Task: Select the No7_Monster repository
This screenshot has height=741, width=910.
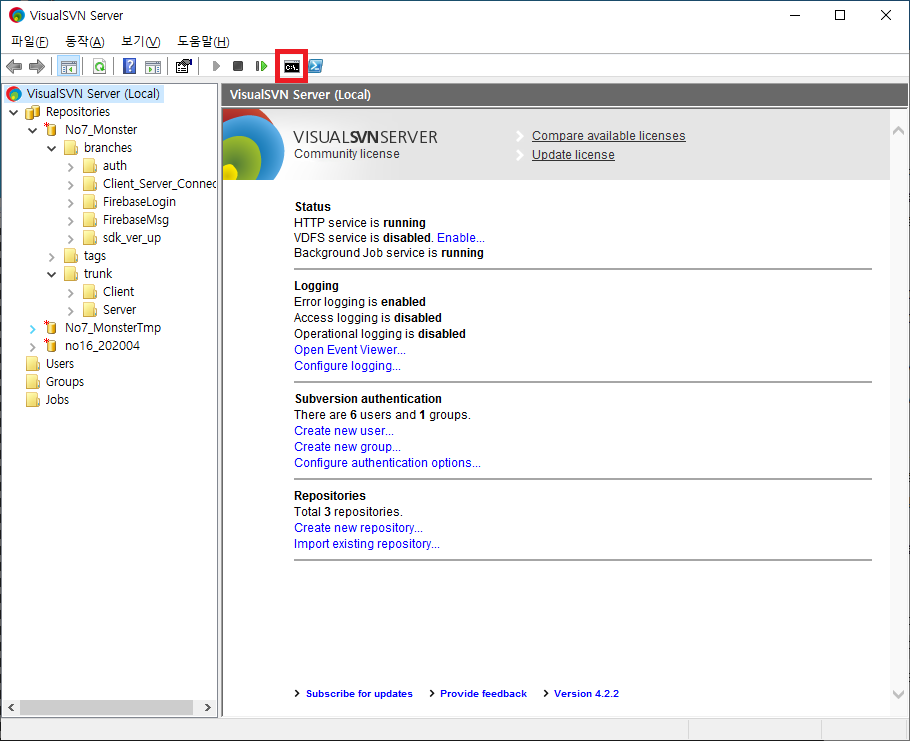Action: click(101, 129)
